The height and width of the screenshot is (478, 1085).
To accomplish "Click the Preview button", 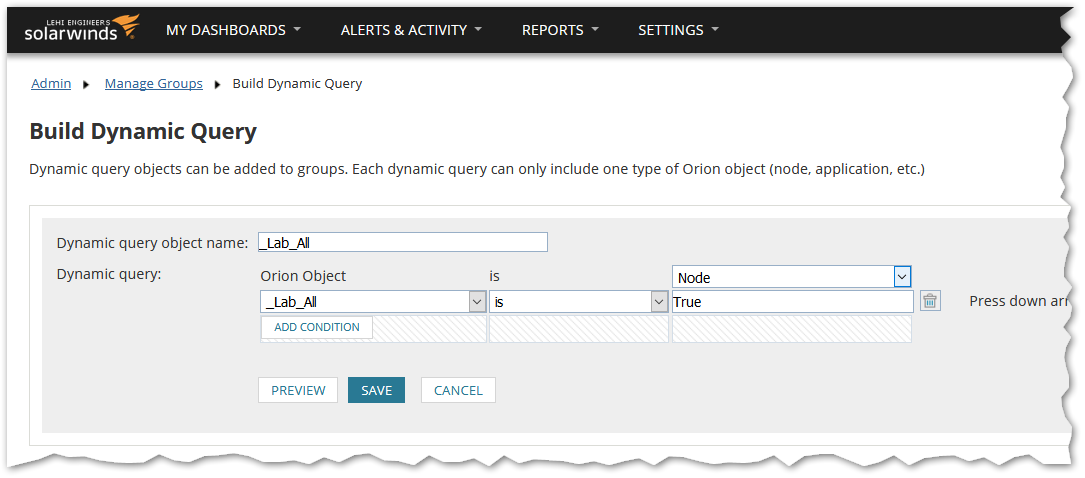I will coord(298,390).
